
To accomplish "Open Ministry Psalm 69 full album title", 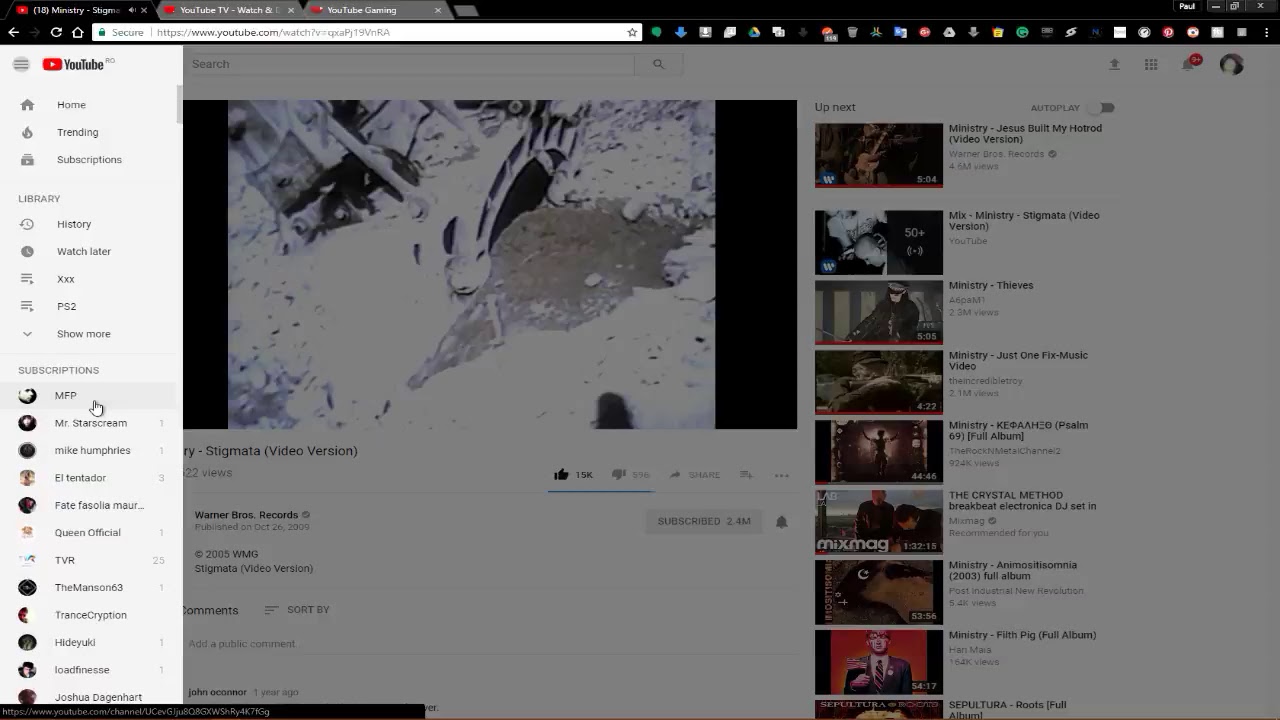I will click(x=1018, y=431).
